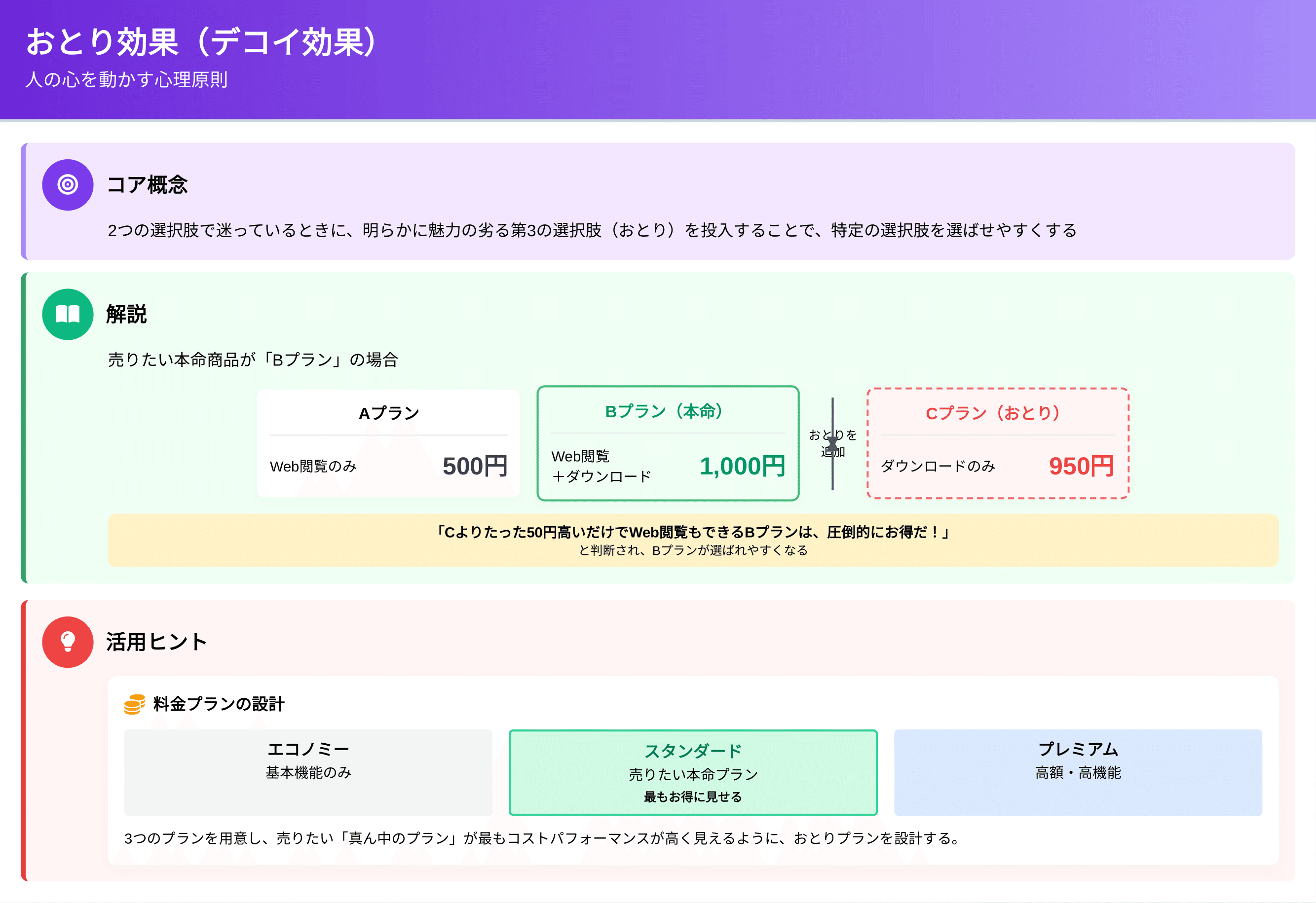Select the Bプラン（本命） card

pos(668,443)
